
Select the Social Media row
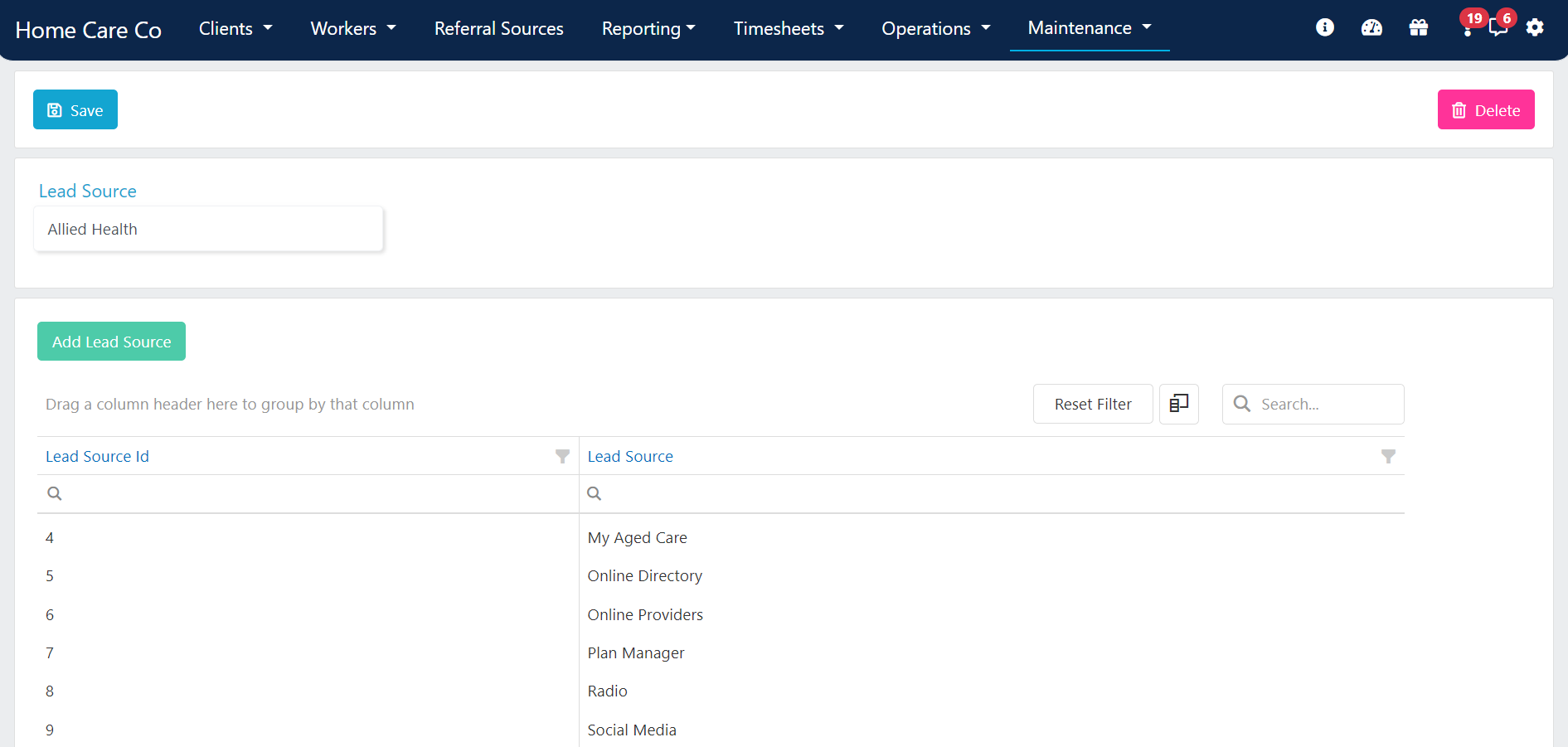click(x=721, y=730)
